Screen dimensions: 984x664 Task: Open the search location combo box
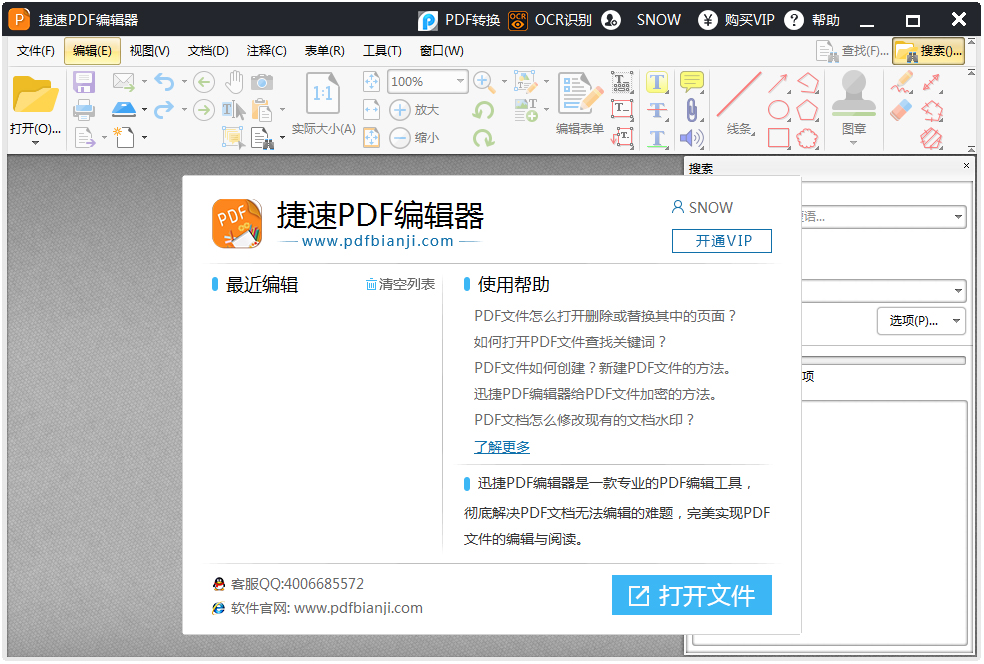(x=884, y=291)
